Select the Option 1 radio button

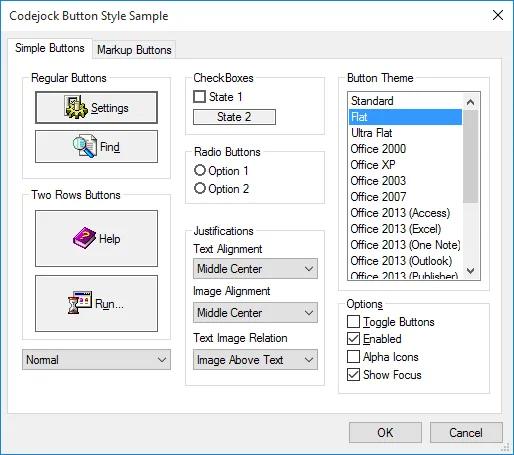click(x=200, y=170)
